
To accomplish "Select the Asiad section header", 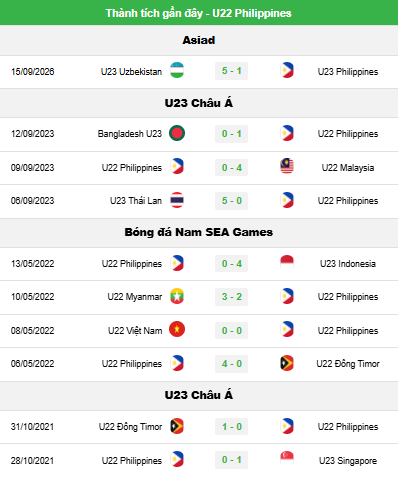I will [199, 40].
